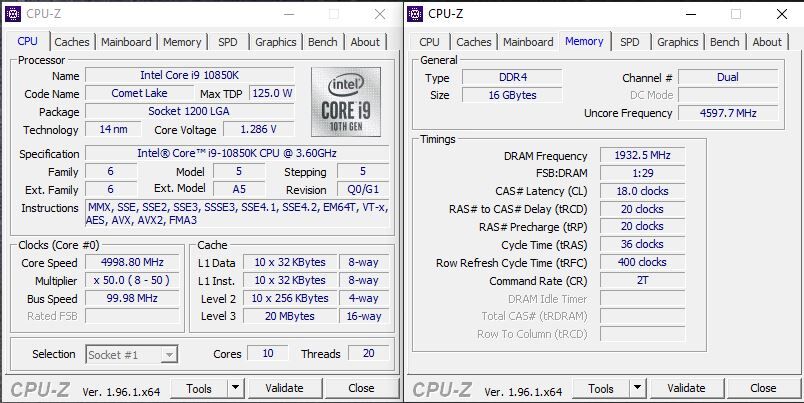Click the Max TDP value '125.0 W'
804x403 pixels.
pyautogui.click(x=272, y=93)
